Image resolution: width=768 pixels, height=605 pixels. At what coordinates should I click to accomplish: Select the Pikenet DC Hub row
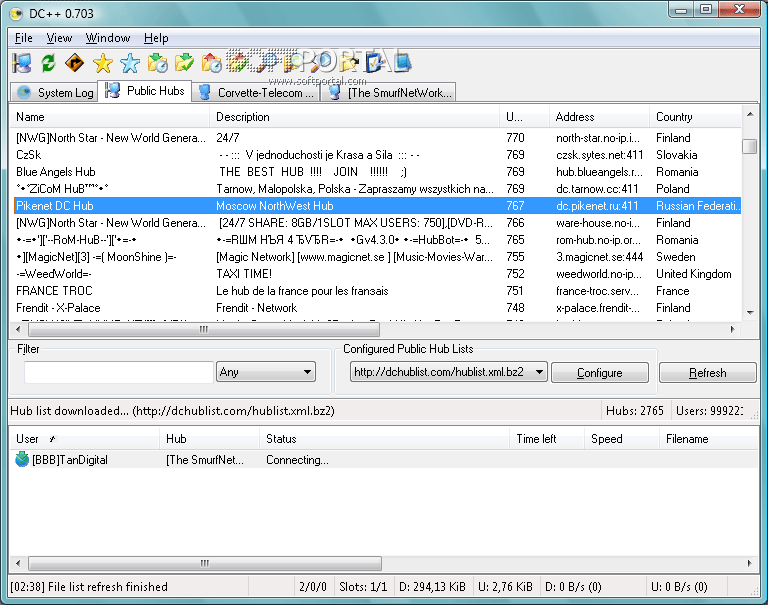coord(377,206)
